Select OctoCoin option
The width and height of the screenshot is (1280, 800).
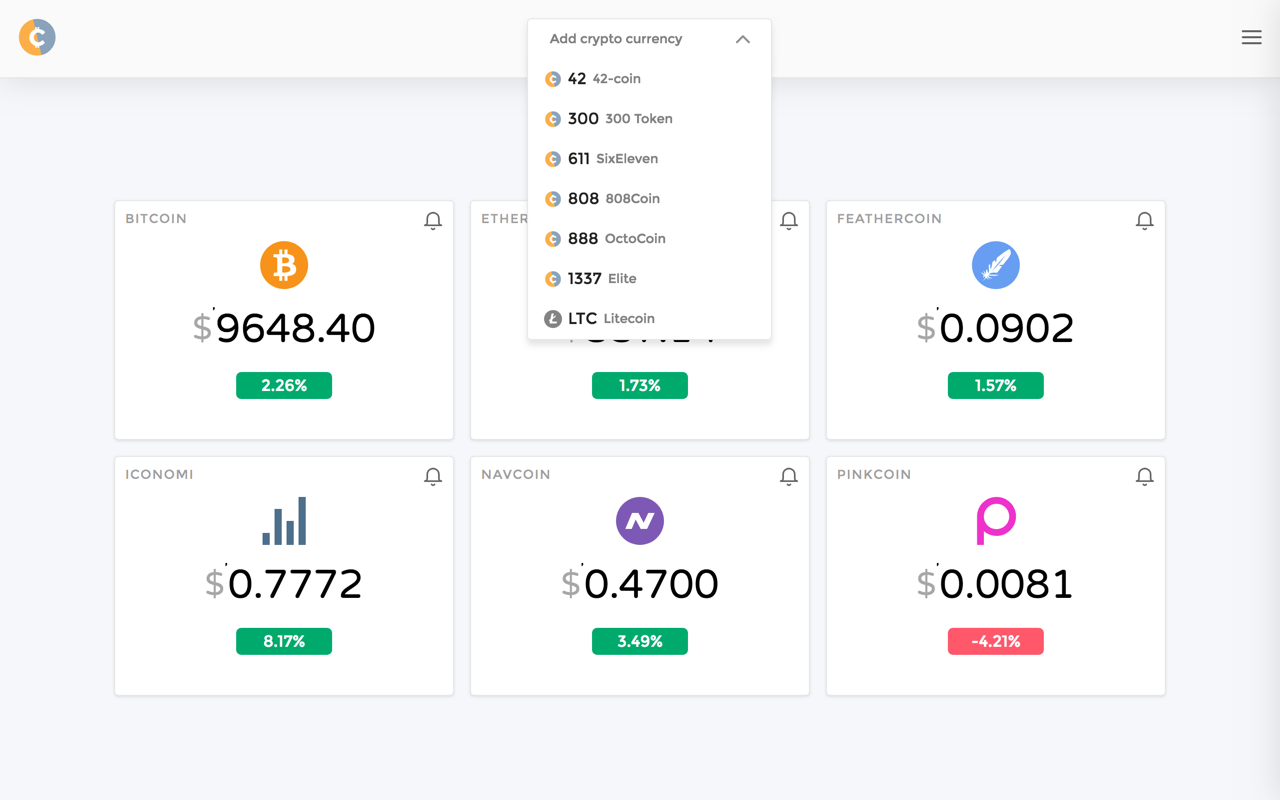coord(649,239)
